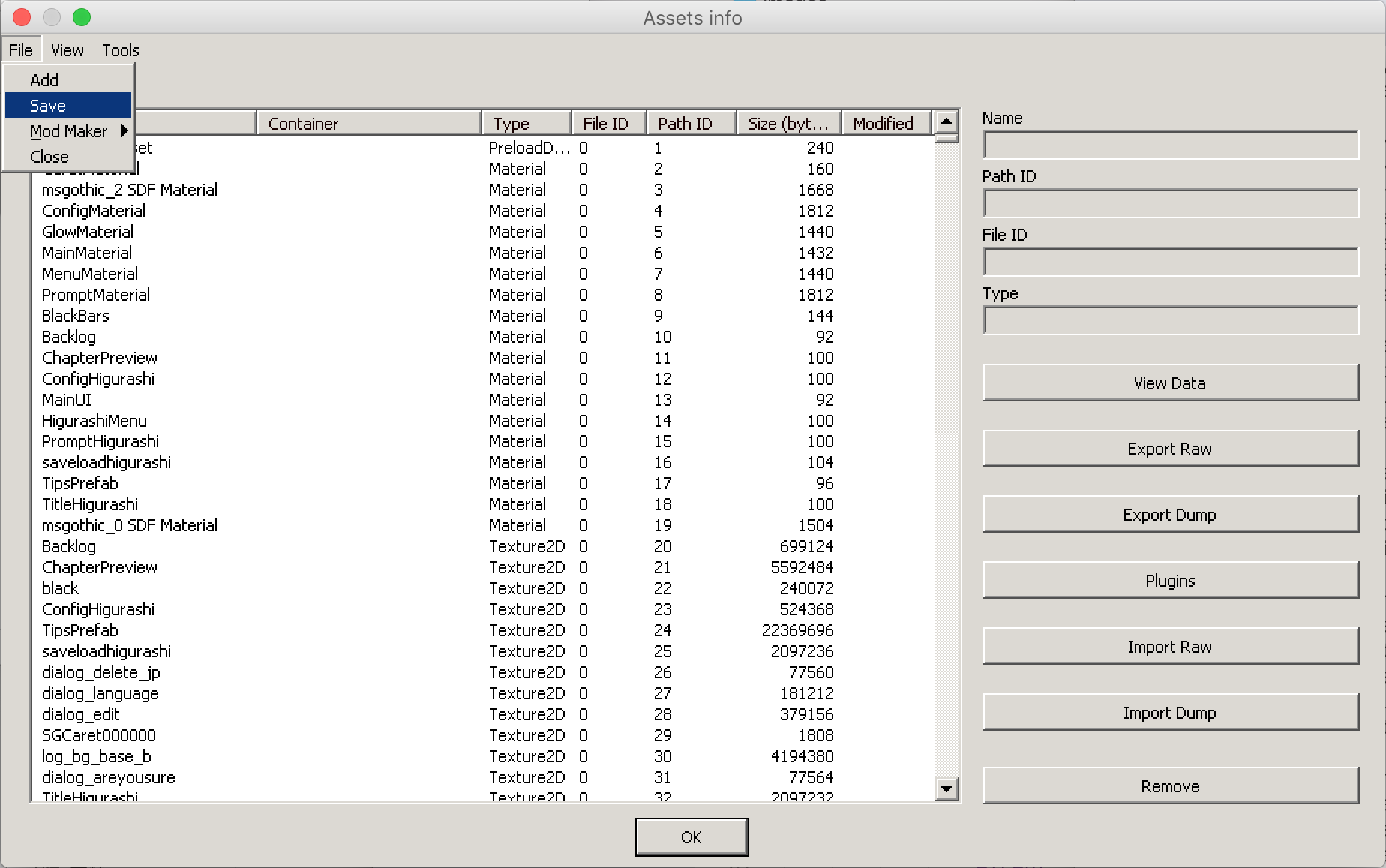The height and width of the screenshot is (868, 1386).
Task: Open the Tools menu
Action: [x=121, y=50]
